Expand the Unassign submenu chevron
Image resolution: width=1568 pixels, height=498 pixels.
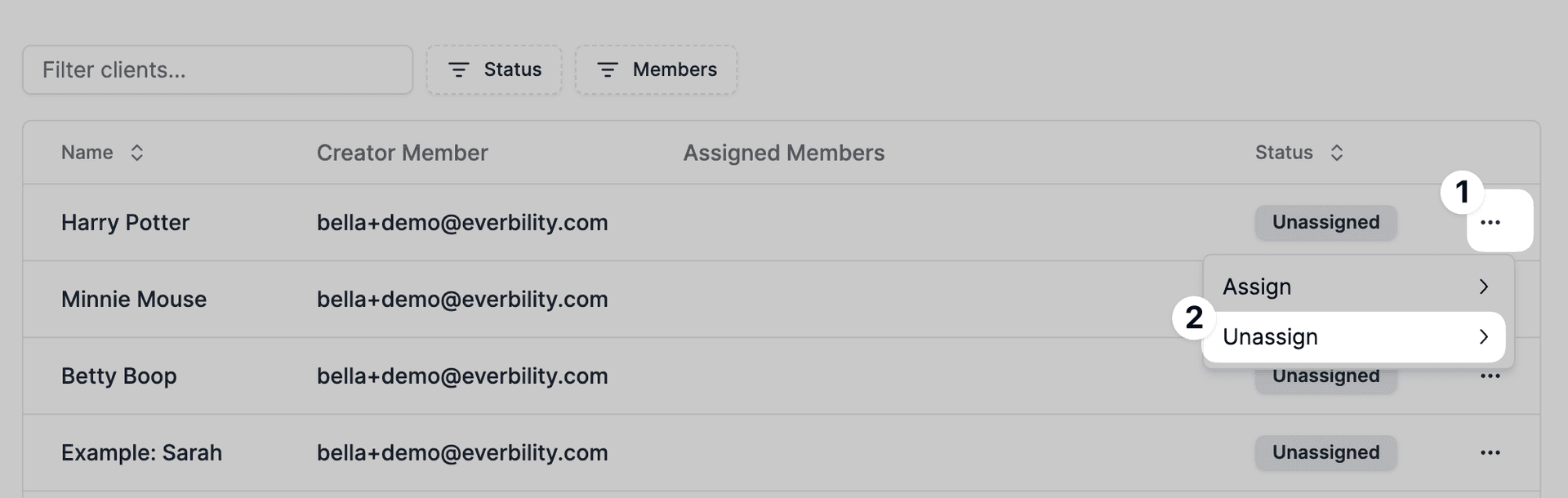tap(1485, 336)
